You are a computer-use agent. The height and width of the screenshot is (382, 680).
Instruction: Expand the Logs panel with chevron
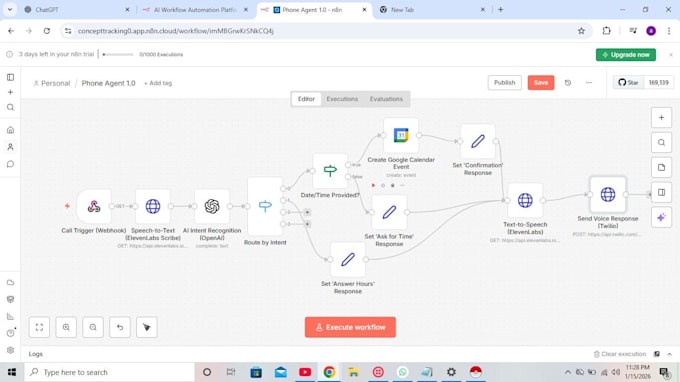(670, 354)
